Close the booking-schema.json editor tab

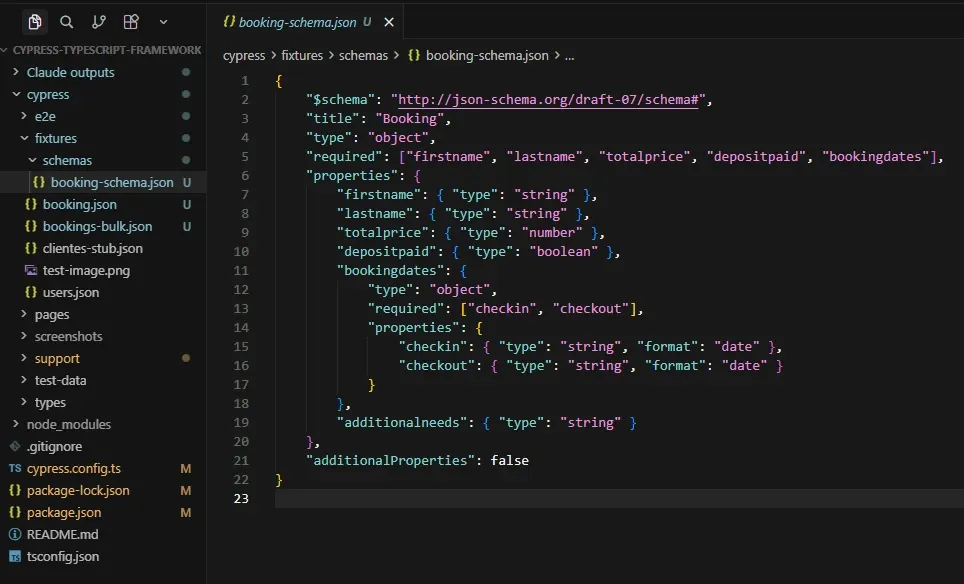pyautogui.click(x=389, y=22)
